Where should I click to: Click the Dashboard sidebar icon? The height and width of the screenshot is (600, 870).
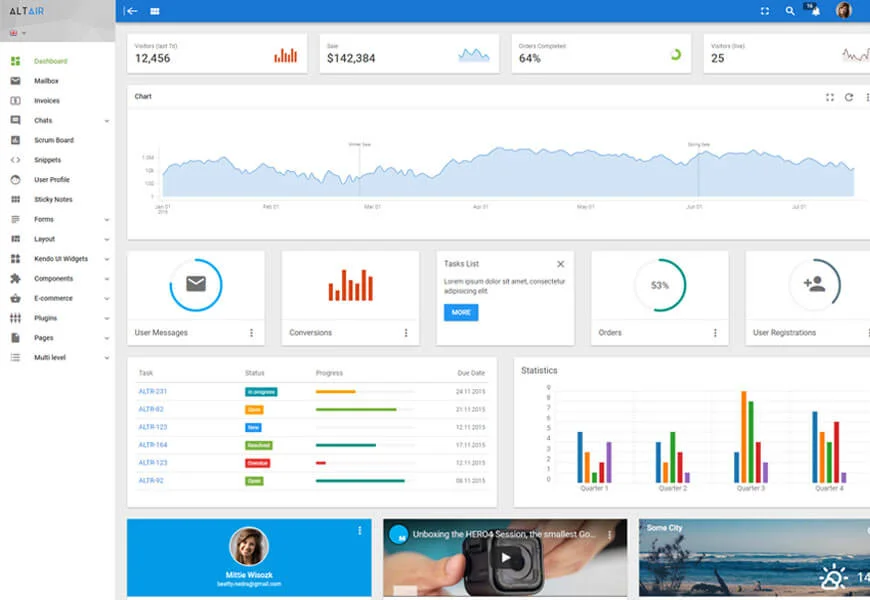[x=16, y=61]
